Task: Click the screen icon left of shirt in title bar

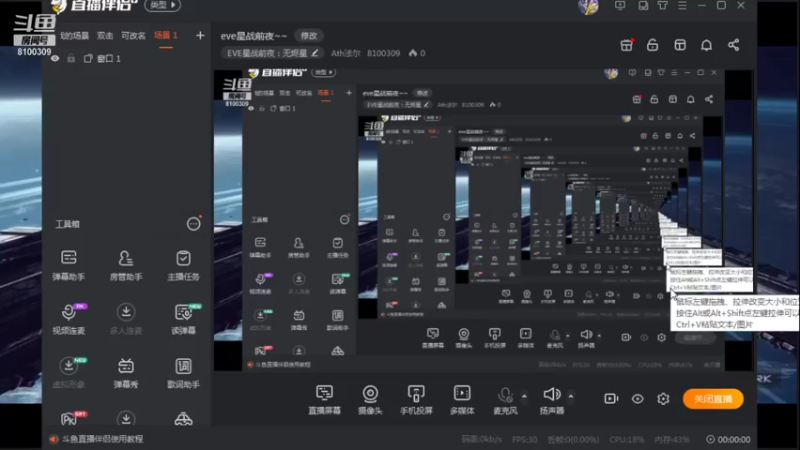Action: click(643, 5)
